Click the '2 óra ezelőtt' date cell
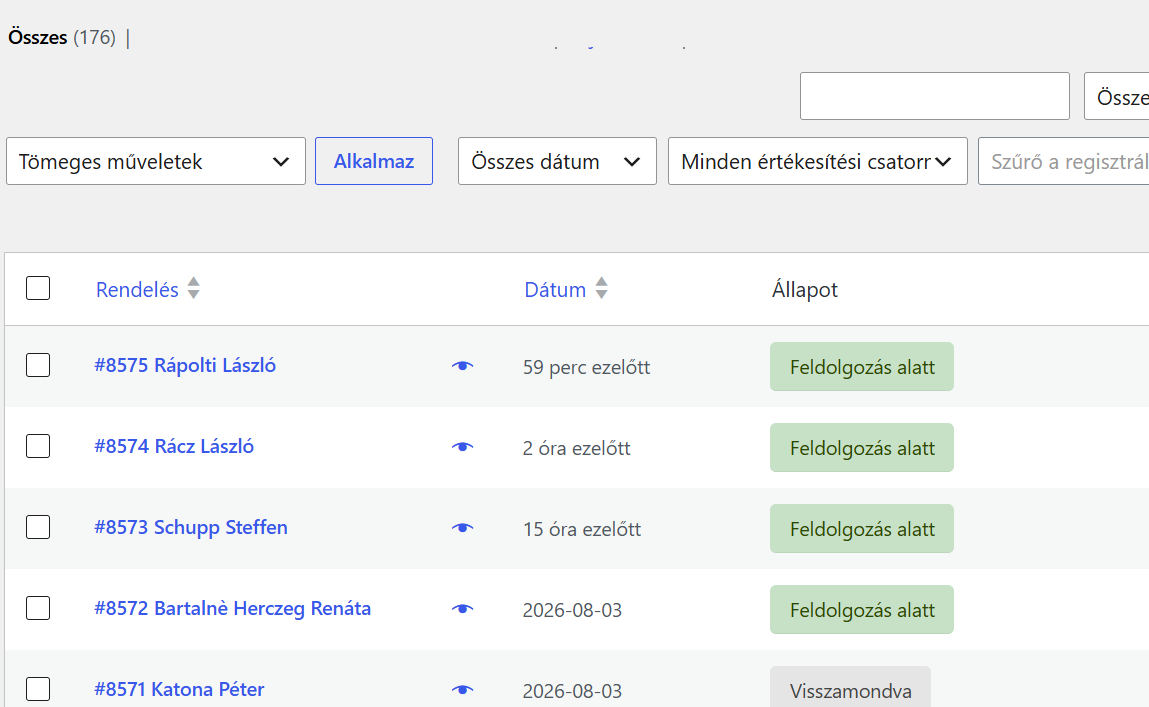 coord(577,448)
